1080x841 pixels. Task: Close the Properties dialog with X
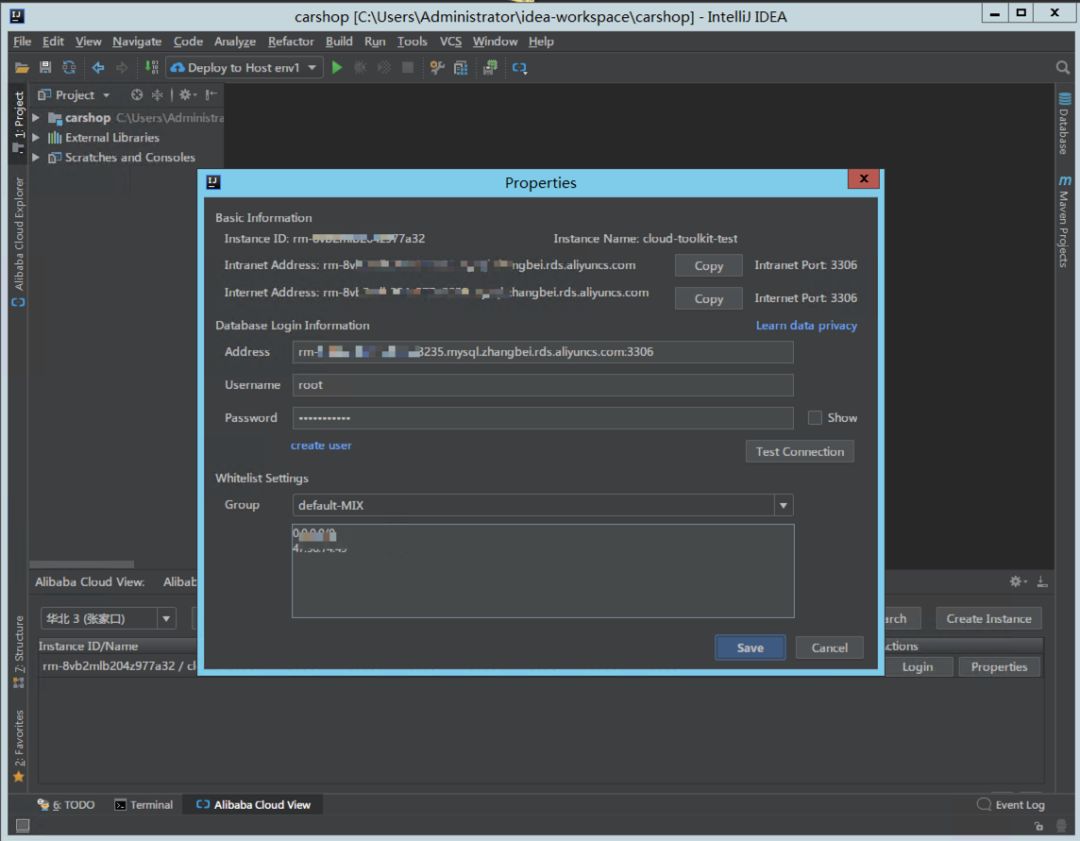coord(863,179)
